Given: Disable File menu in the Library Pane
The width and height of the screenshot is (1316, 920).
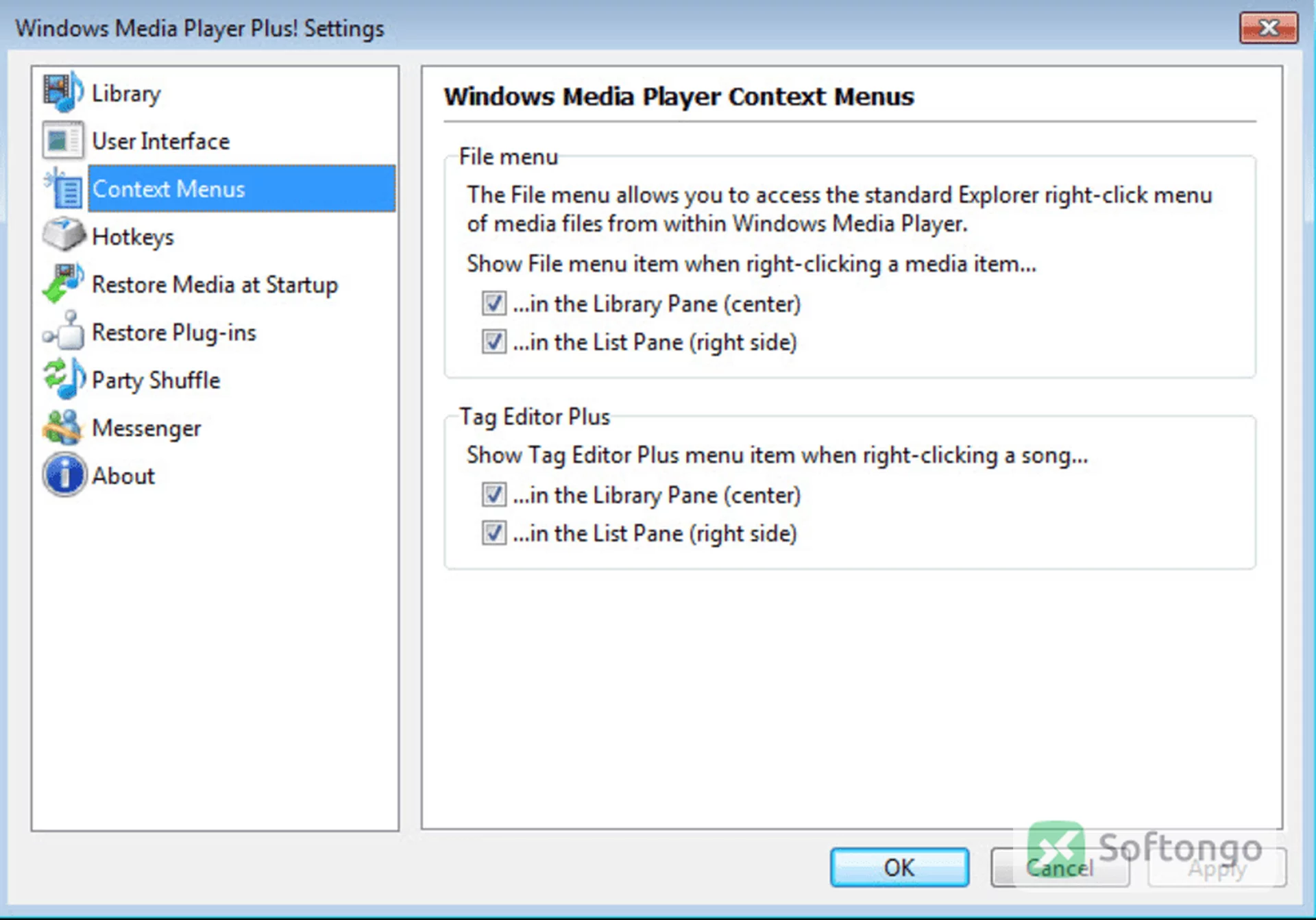Looking at the screenshot, I should [x=493, y=303].
